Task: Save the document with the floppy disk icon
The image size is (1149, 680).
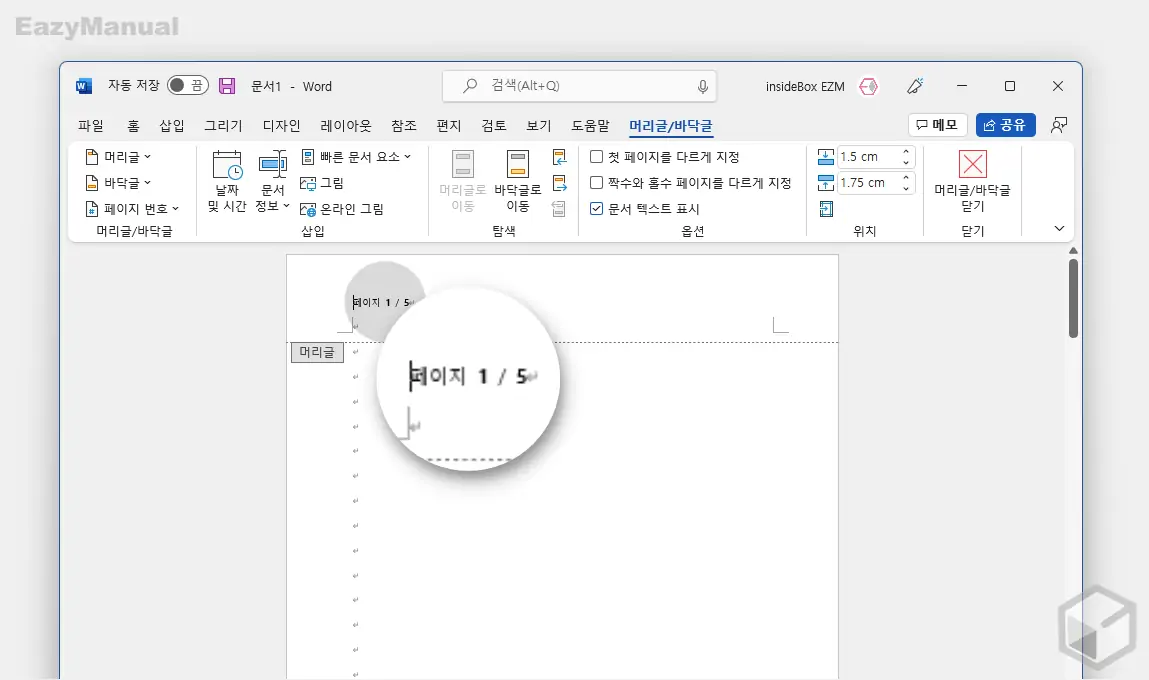Action: pyautogui.click(x=227, y=86)
